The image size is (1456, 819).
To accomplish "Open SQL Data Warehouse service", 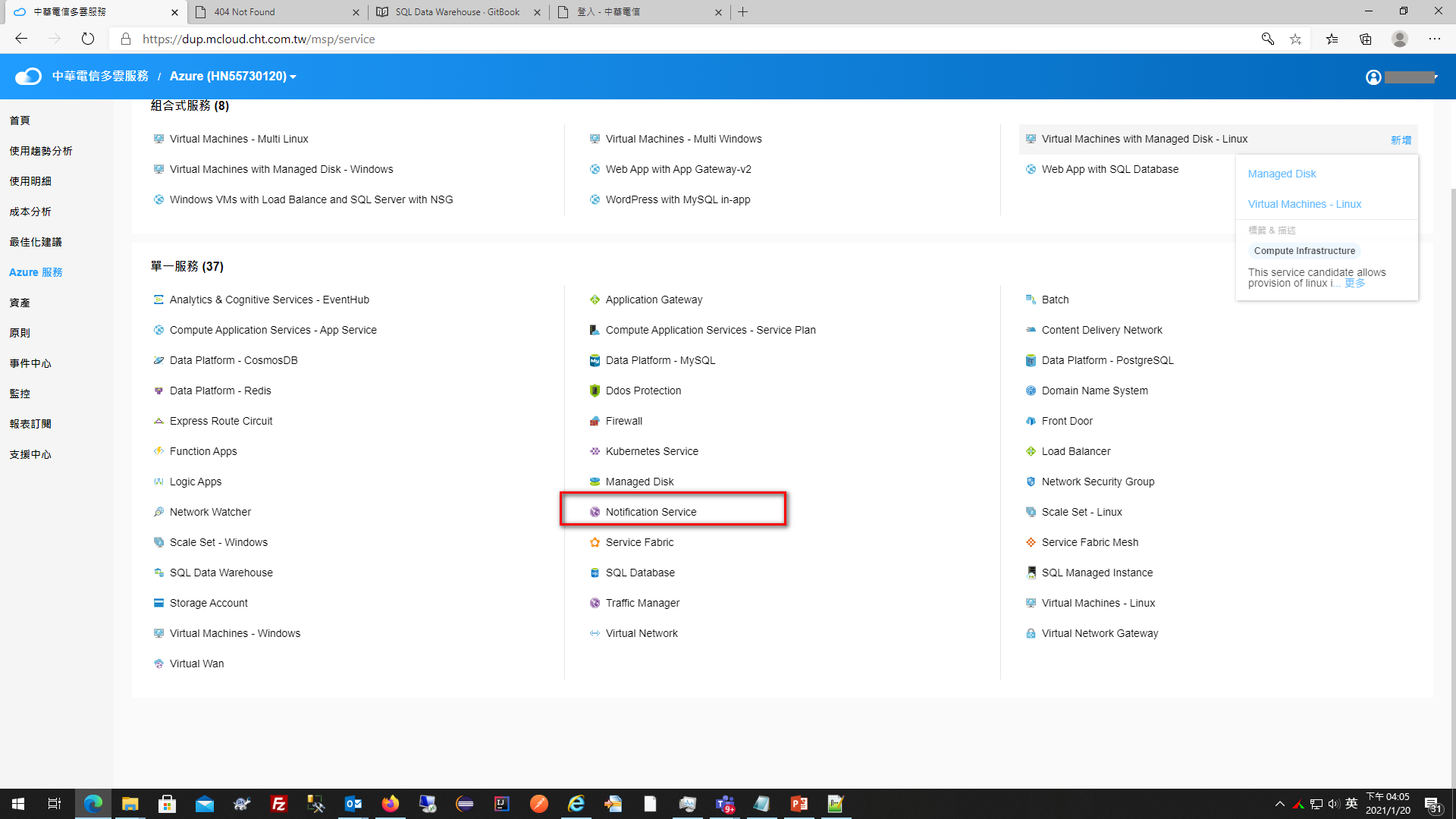I will pos(221,573).
